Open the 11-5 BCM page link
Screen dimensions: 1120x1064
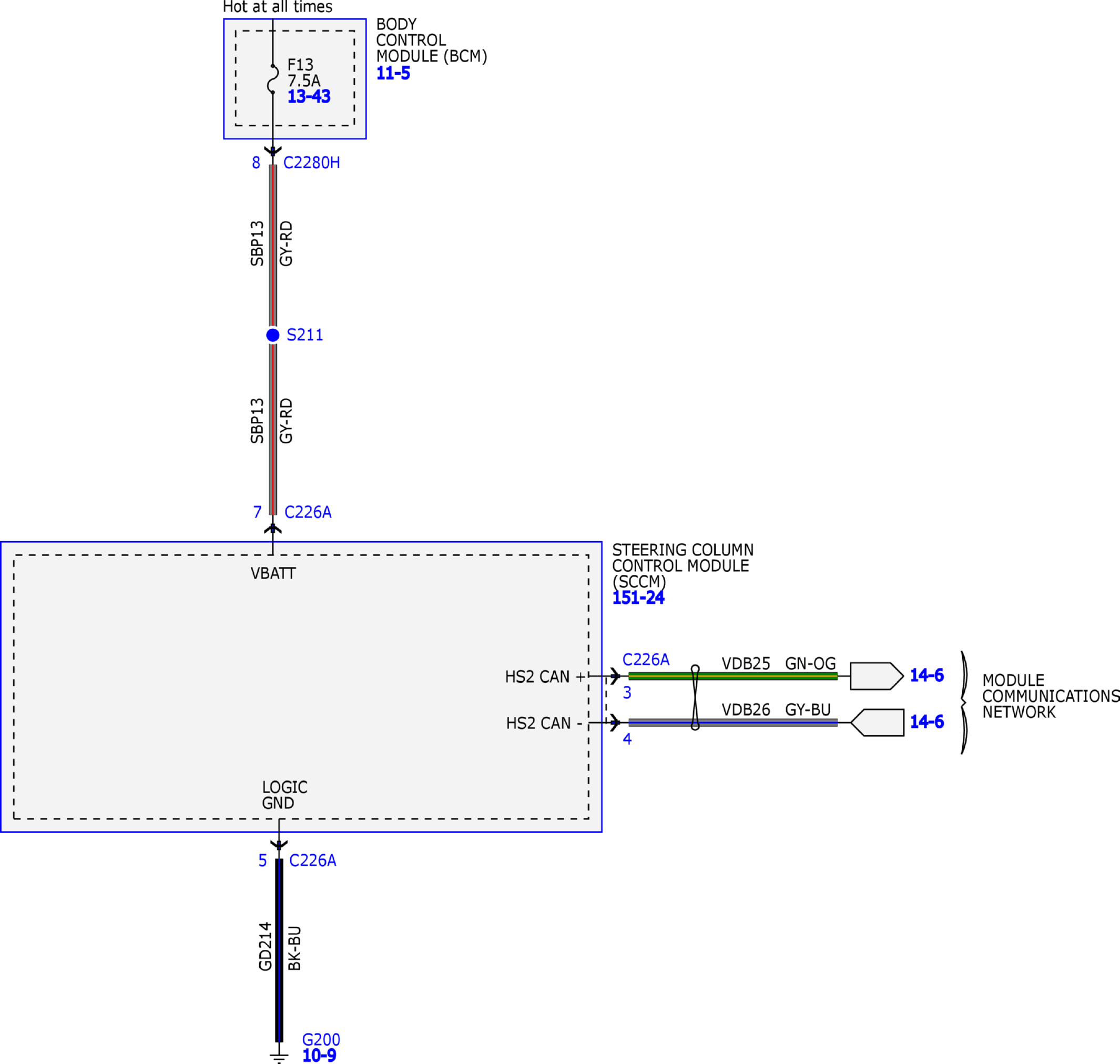point(393,73)
